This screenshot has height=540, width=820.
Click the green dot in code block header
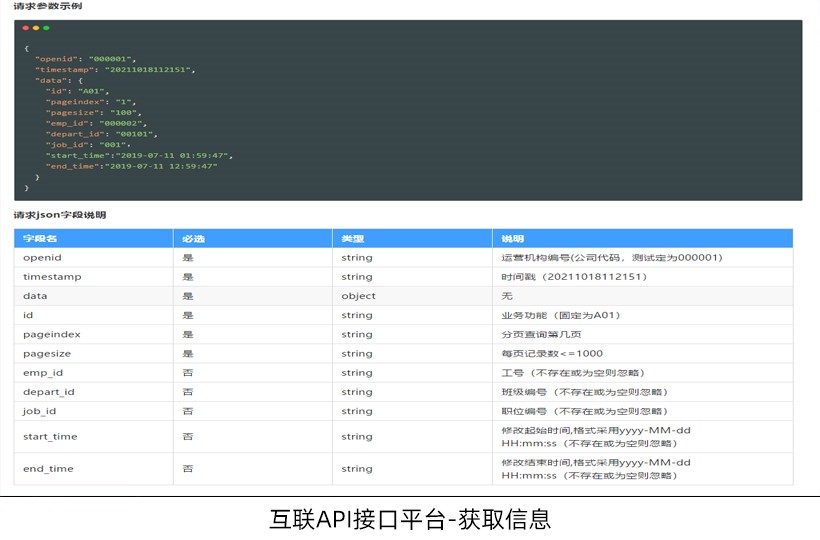[46, 28]
